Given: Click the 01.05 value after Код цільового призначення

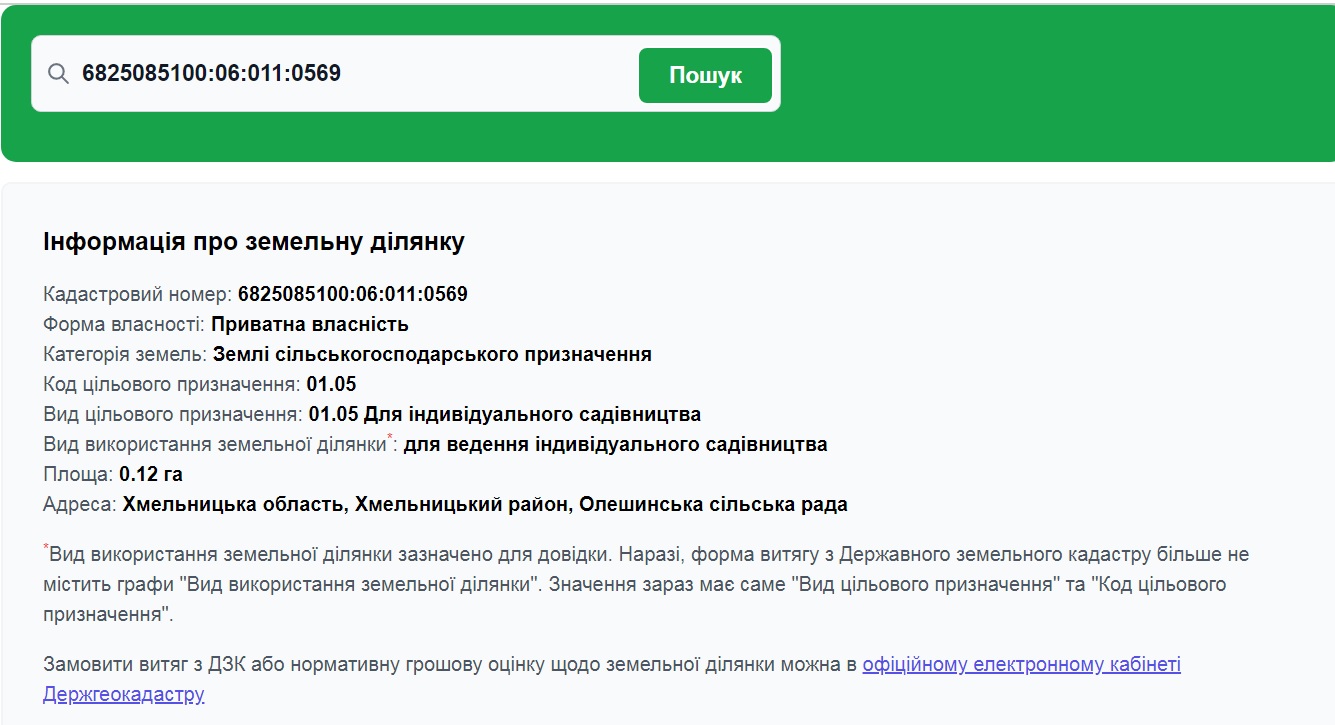Looking at the screenshot, I should [x=331, y=384].
